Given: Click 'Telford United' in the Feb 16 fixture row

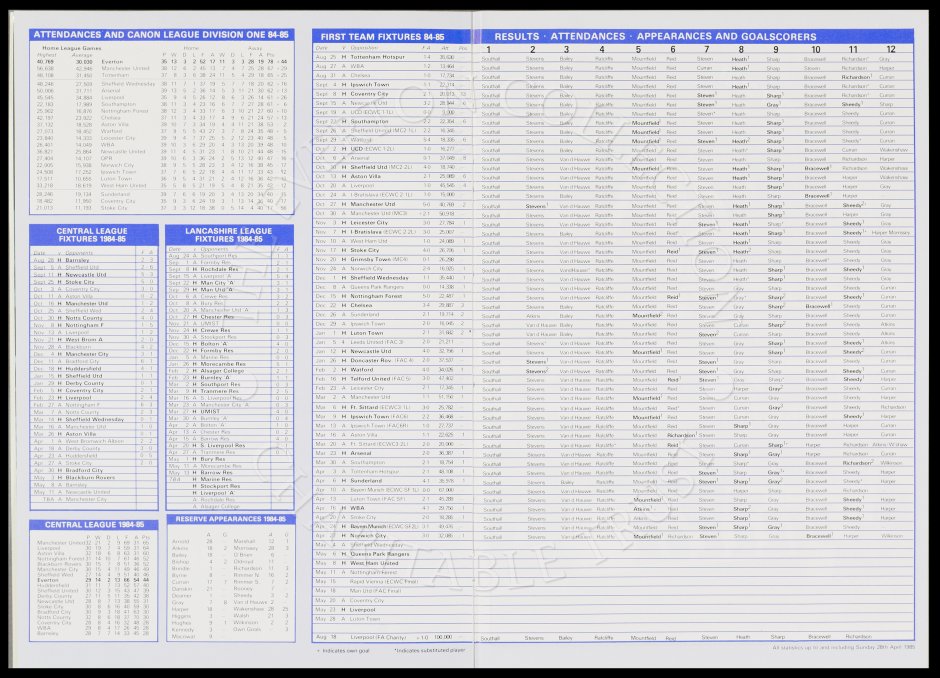Looking at the screenshot, I should coord(370,379).
